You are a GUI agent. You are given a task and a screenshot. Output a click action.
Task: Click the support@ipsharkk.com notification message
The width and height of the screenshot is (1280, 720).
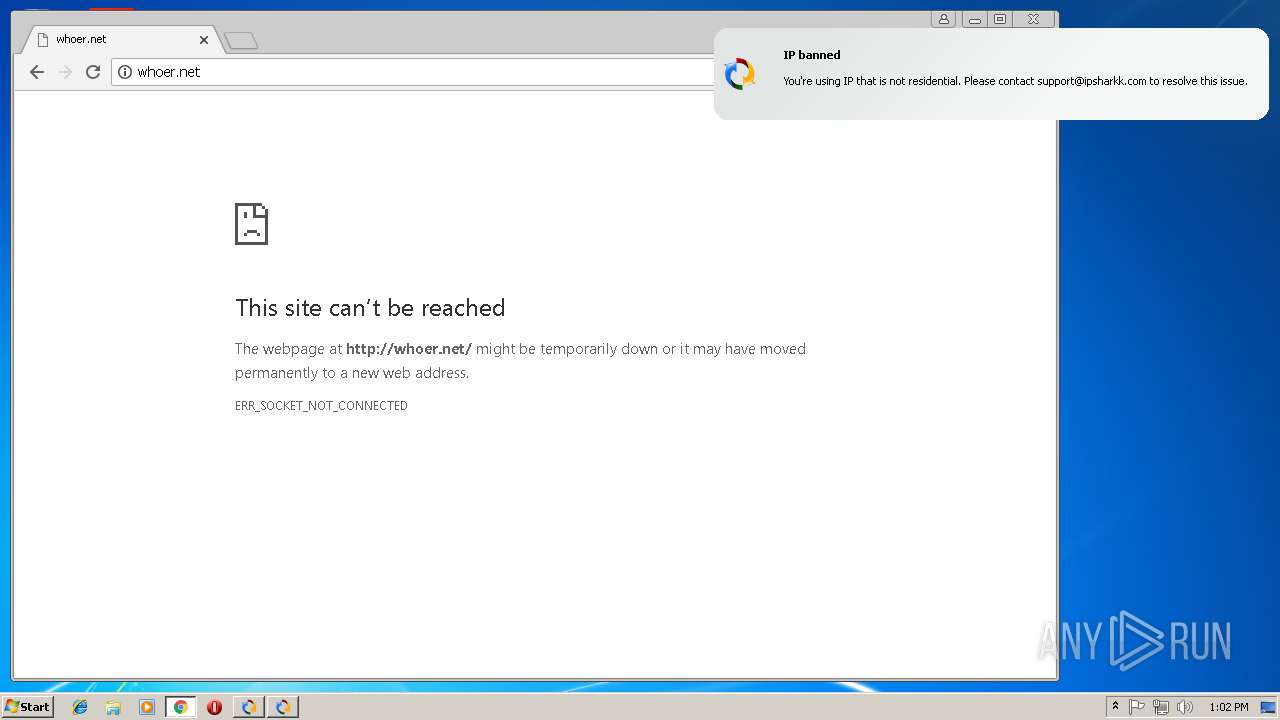coord(1015,81)
